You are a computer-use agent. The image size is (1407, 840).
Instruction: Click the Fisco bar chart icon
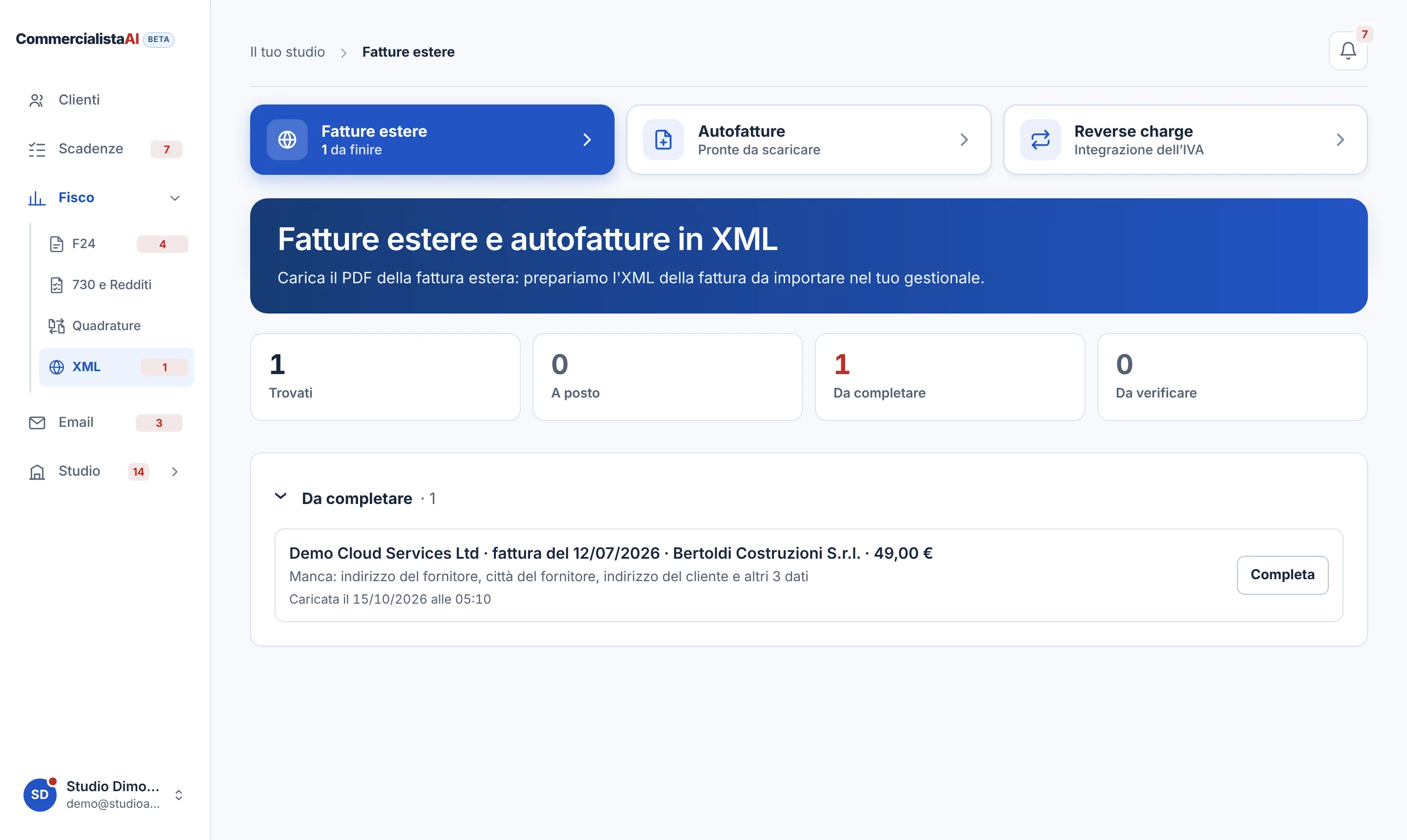(x=37, y=198)
